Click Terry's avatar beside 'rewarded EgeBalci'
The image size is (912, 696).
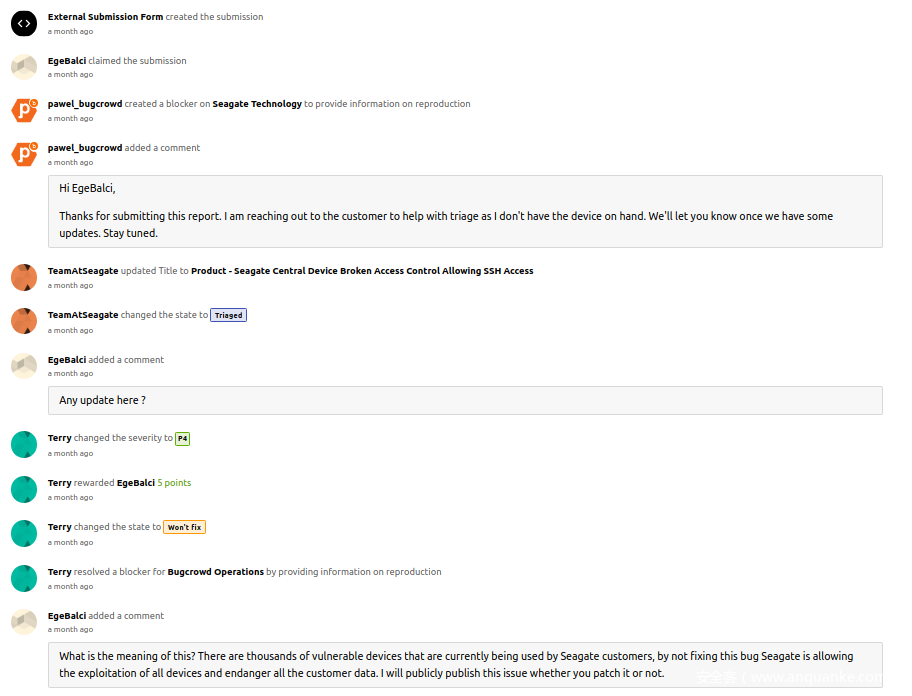[24, 489]
